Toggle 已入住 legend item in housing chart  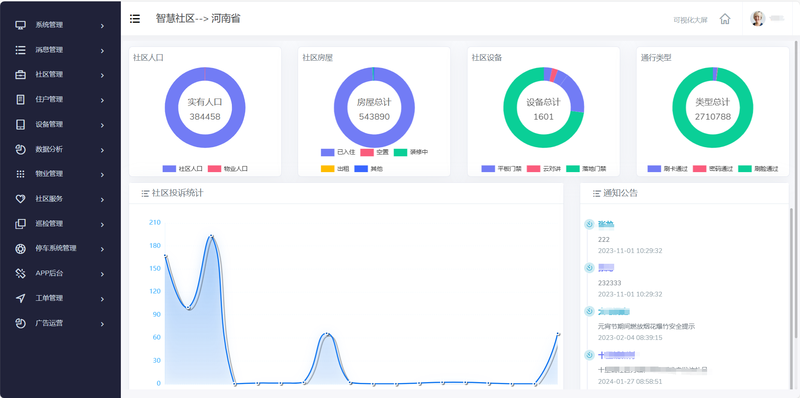click(x=338, y=152)
